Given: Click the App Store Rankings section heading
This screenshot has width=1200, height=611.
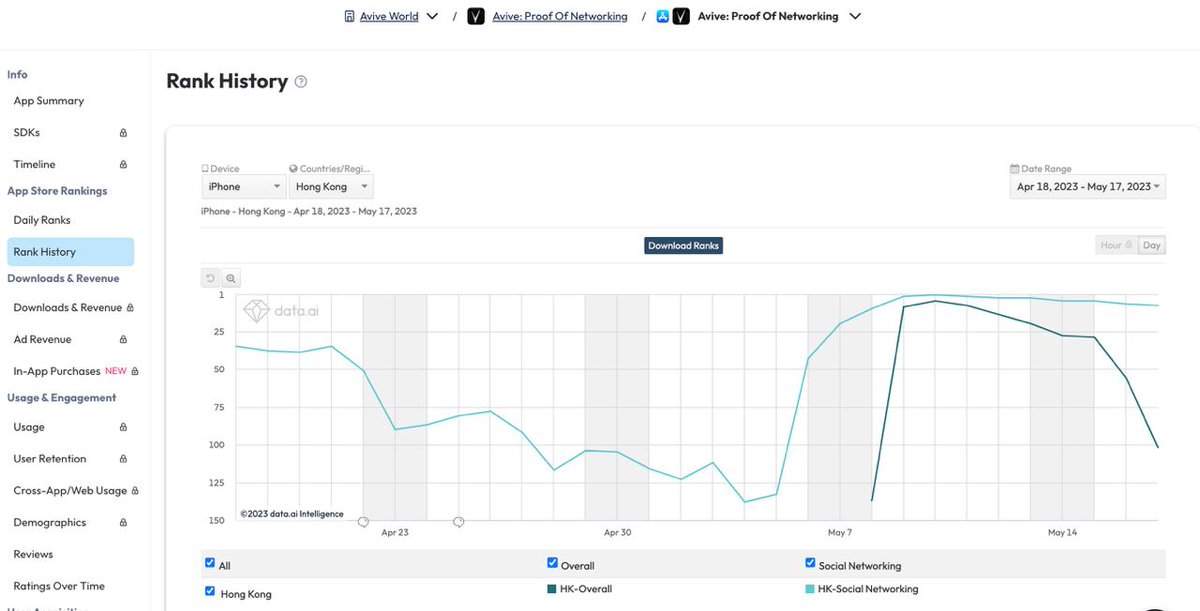Looking at the screenshot, I should (57, 191).
